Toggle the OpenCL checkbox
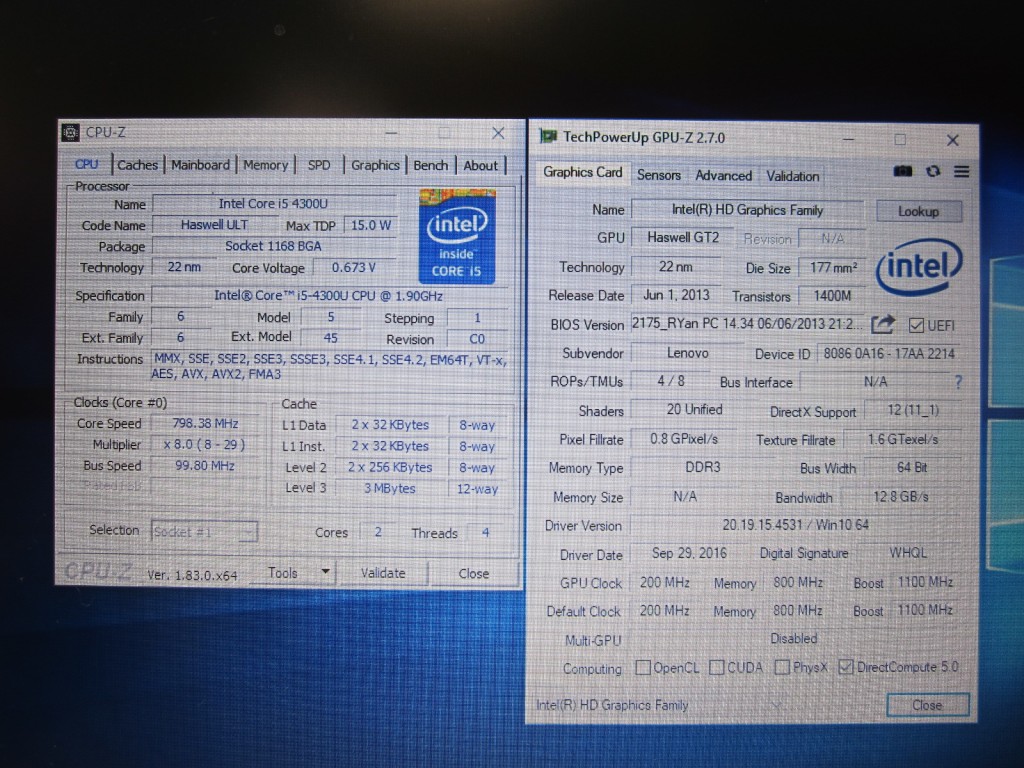Viewport: 1024px width, 768px height. pyautogui.click(x=643, y=667)
